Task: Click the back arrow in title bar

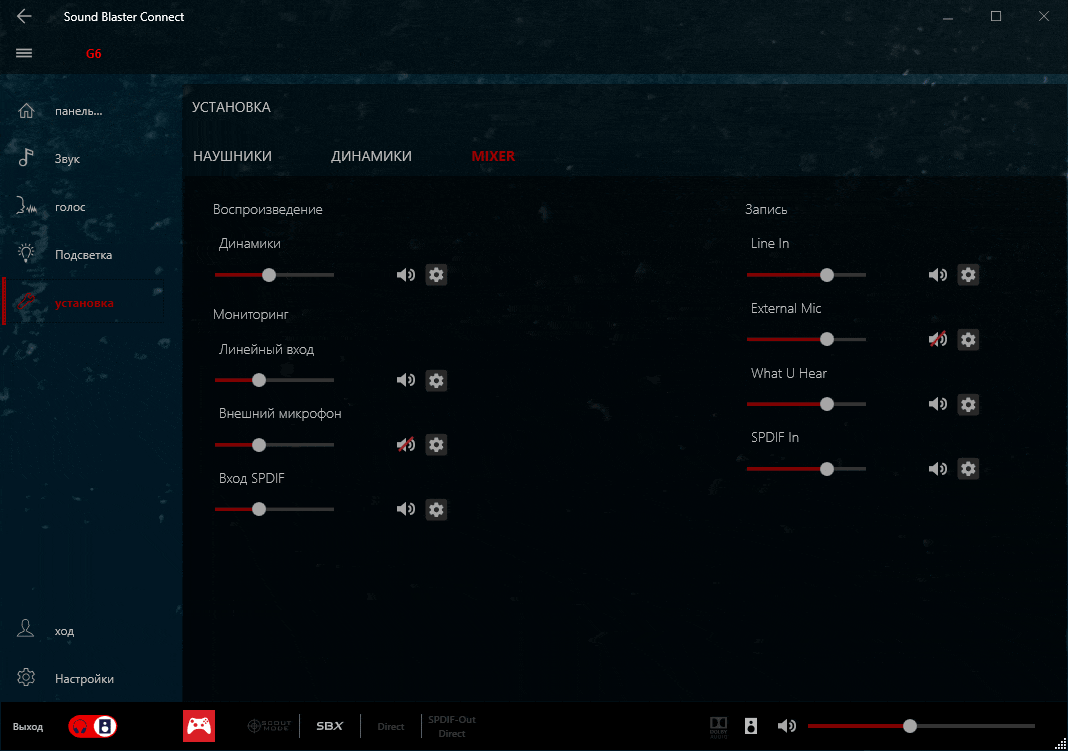Action: (25, 17)
